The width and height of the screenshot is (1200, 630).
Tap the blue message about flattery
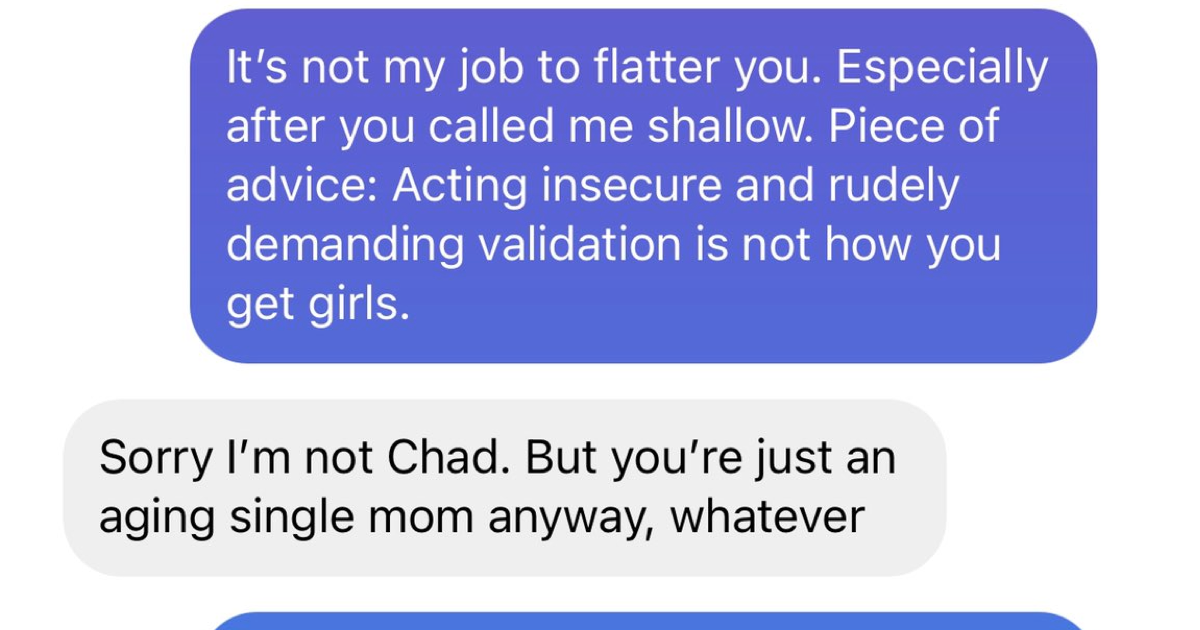tap(643, 186)
